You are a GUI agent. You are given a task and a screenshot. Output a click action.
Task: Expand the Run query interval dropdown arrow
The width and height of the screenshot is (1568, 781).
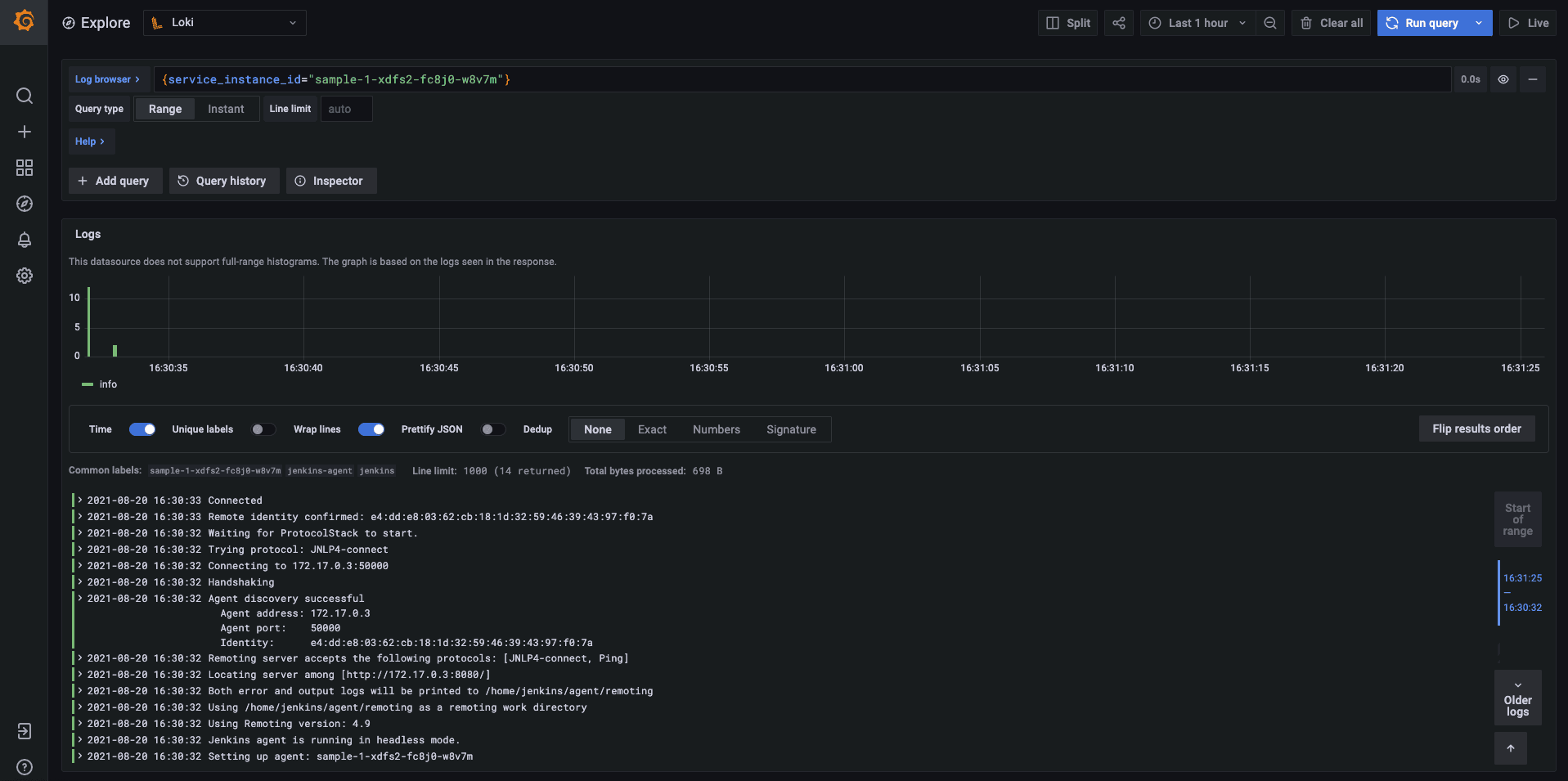pos(1479,23)
